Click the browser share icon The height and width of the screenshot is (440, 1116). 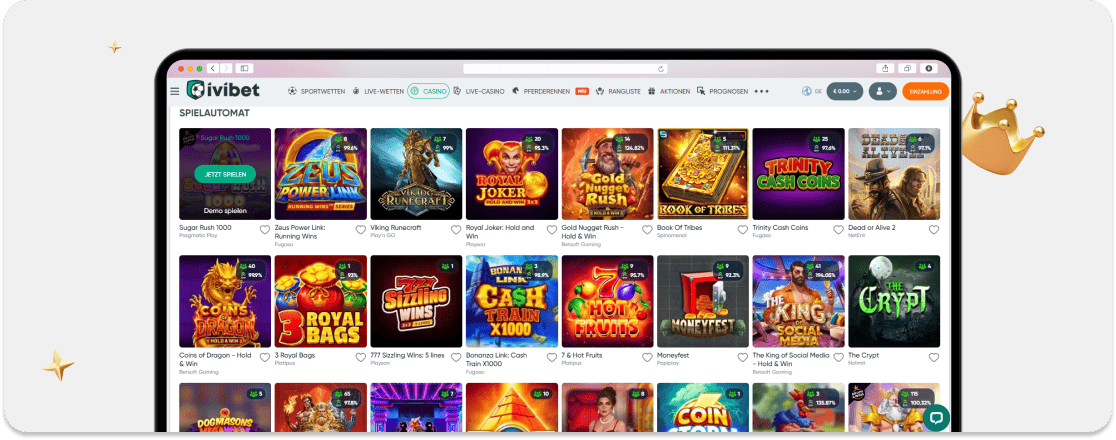(885, 68)
